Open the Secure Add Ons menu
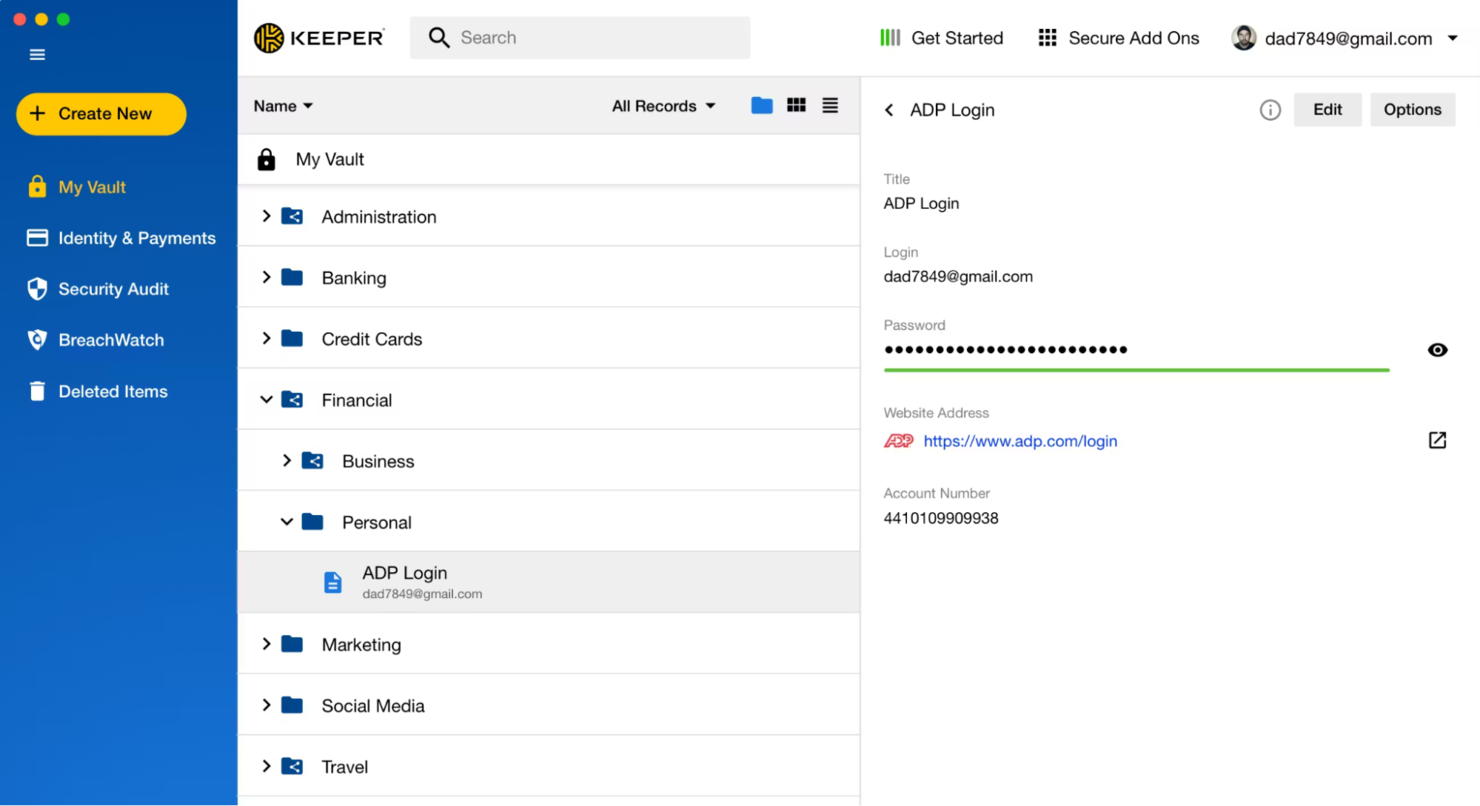Image resolution: width=1480 pixels, height=806 pixels. point(1118,38)
